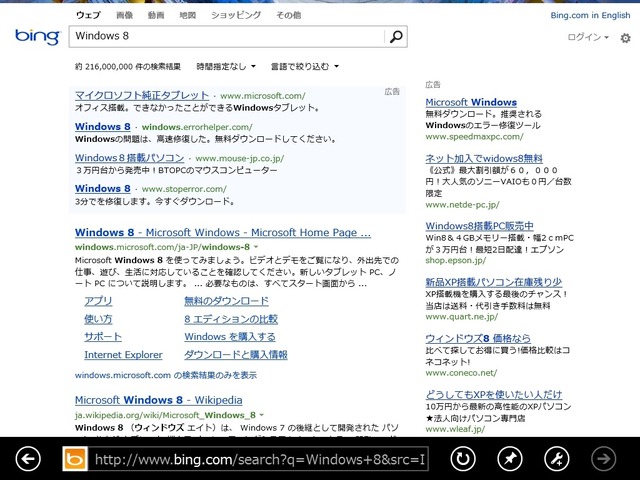Open Windows 8 stoperror.com ad link
640x480 pixels.
pos(103,188)
